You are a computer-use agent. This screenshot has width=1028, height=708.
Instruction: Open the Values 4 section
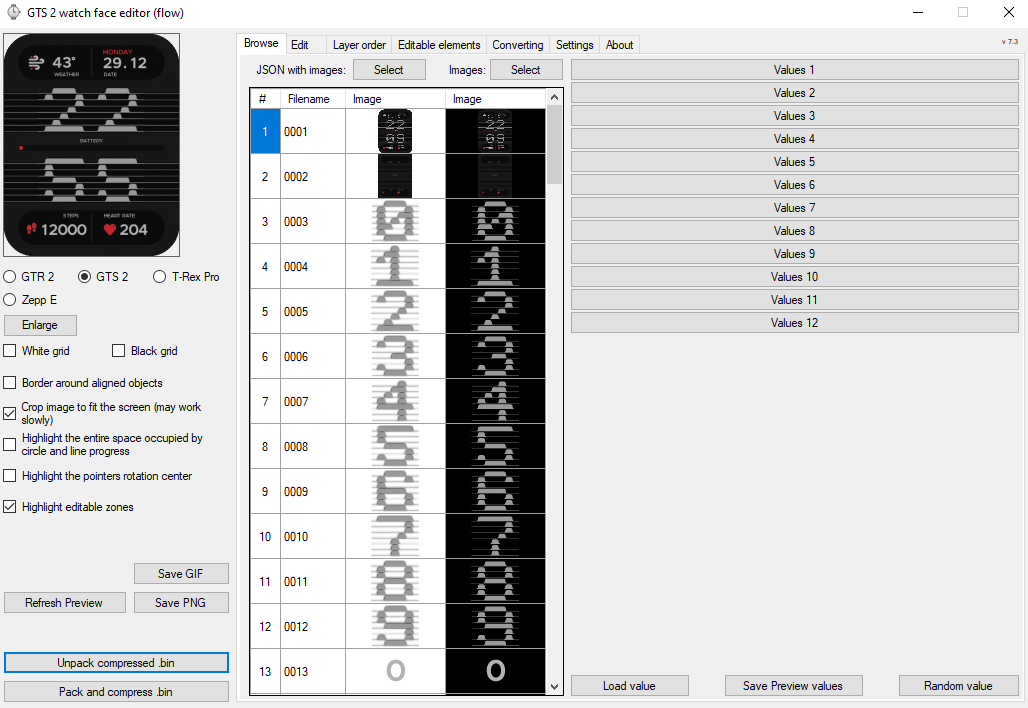(795, 138)
